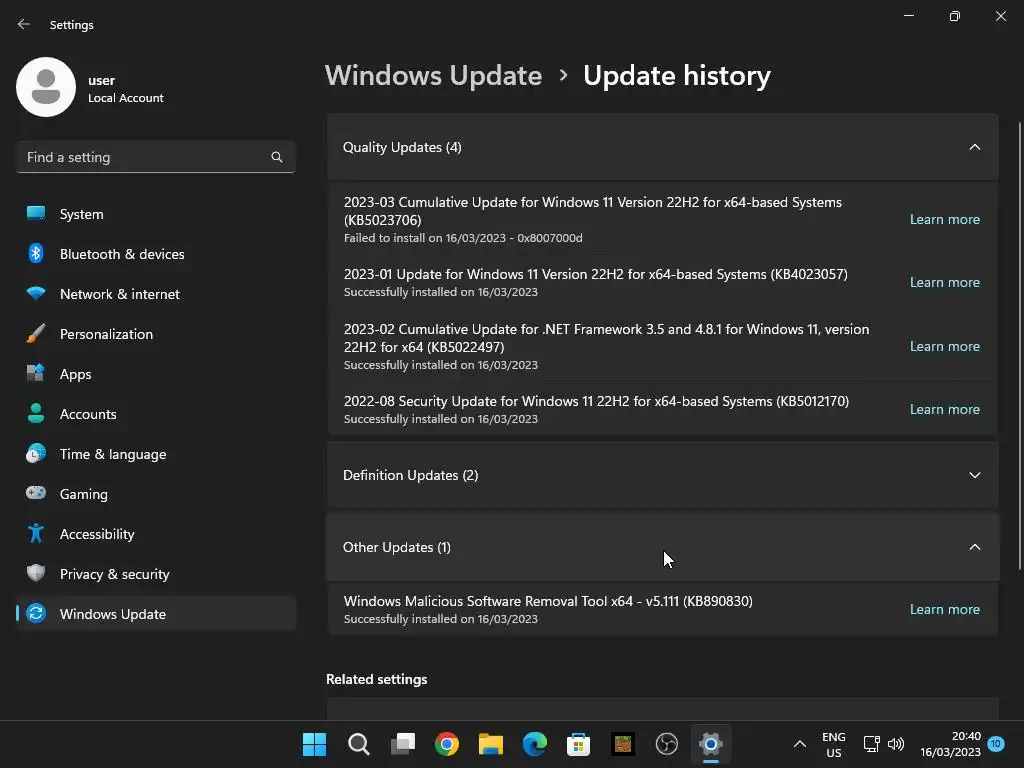The height and width of the screenshot is (768, 1024).
Task: Select Accounts in the sidebar
Action: (x=156, y=414)
